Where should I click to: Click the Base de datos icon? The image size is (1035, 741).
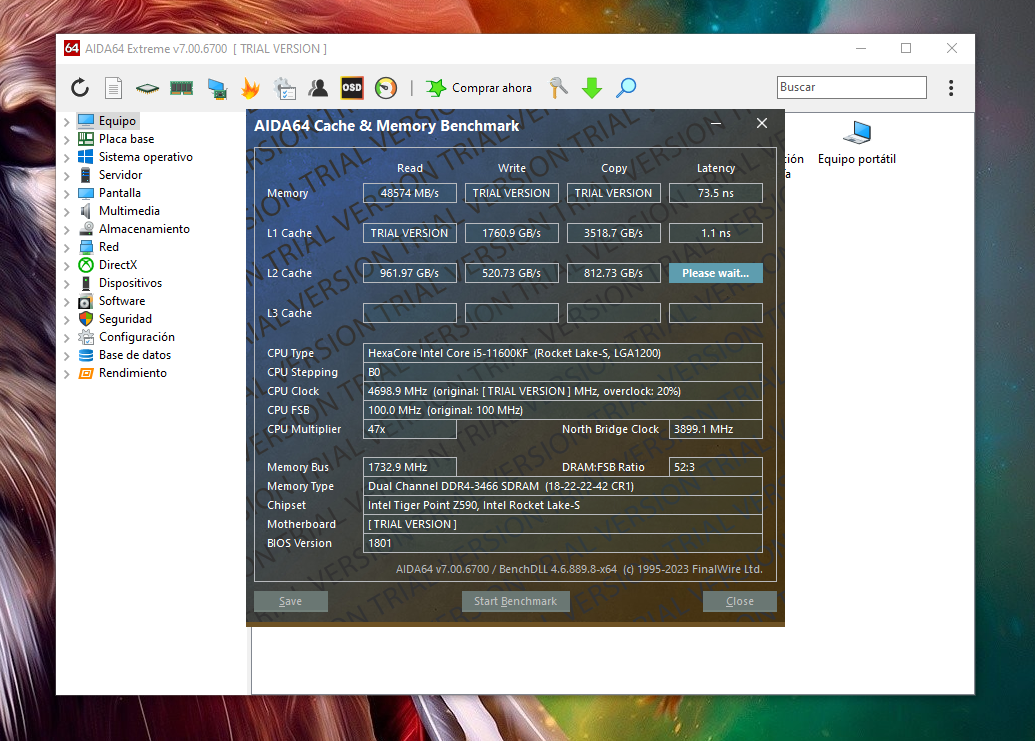(86, 355)
